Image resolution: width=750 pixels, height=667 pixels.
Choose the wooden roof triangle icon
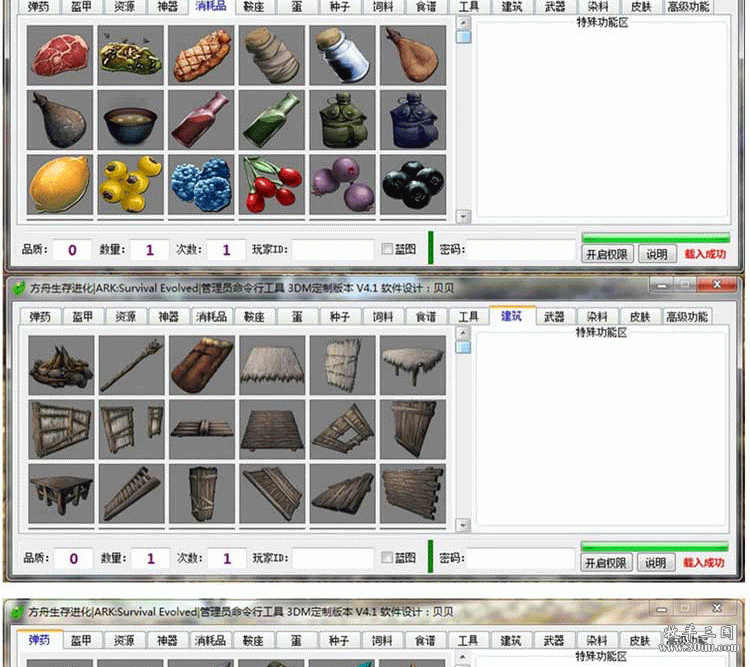pos(342,493)
